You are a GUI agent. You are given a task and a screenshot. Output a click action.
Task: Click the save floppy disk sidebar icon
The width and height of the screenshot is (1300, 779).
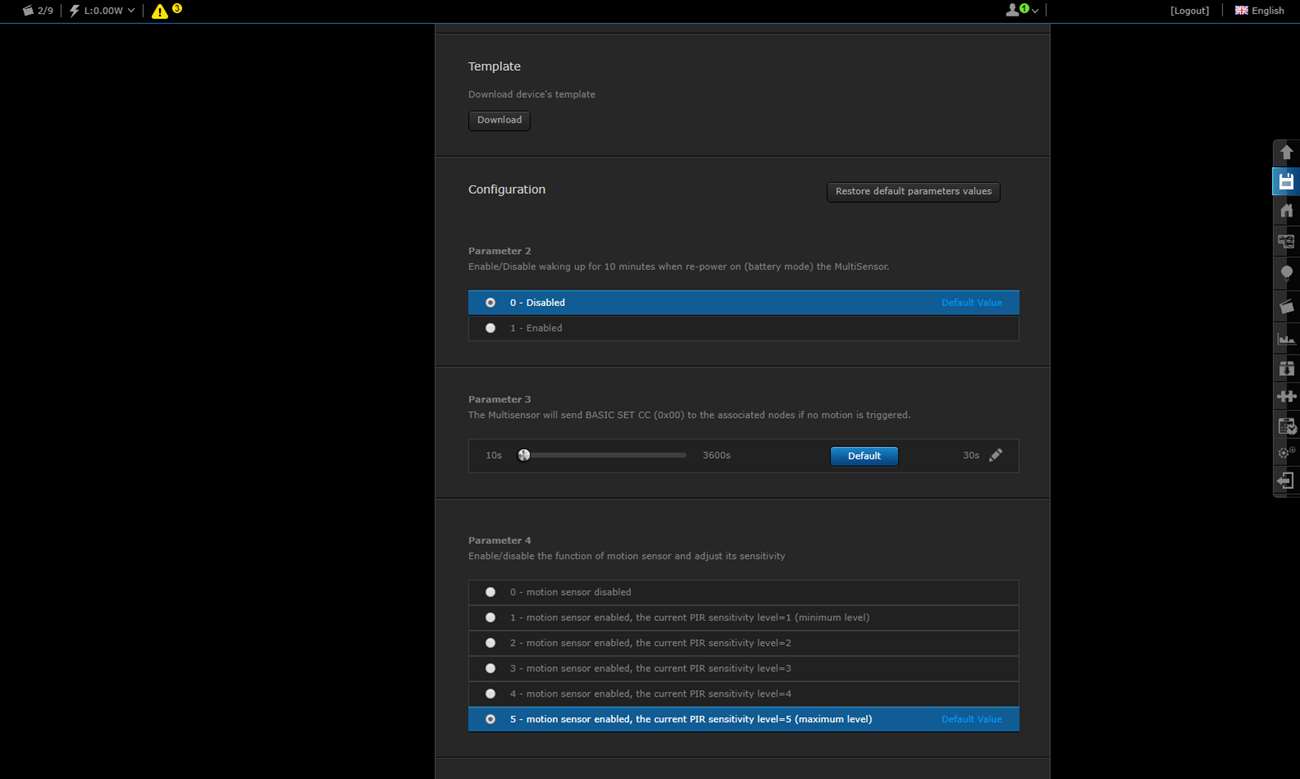click(1286, 182)
